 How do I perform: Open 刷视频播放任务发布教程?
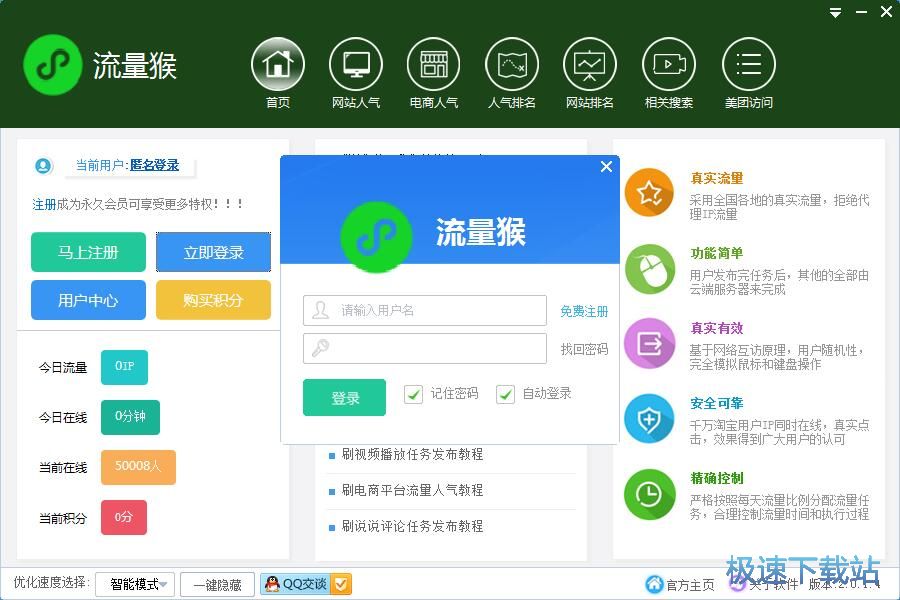tap(412, 454)
